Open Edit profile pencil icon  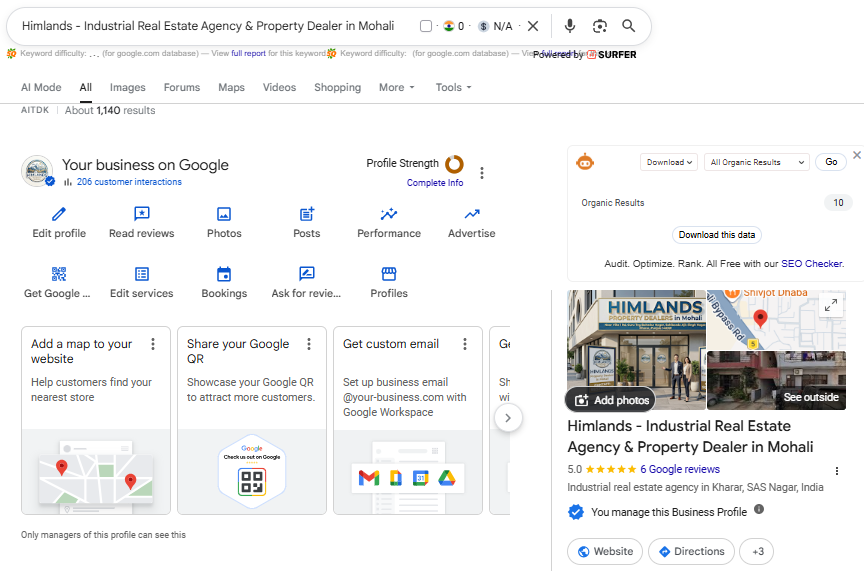59,214
